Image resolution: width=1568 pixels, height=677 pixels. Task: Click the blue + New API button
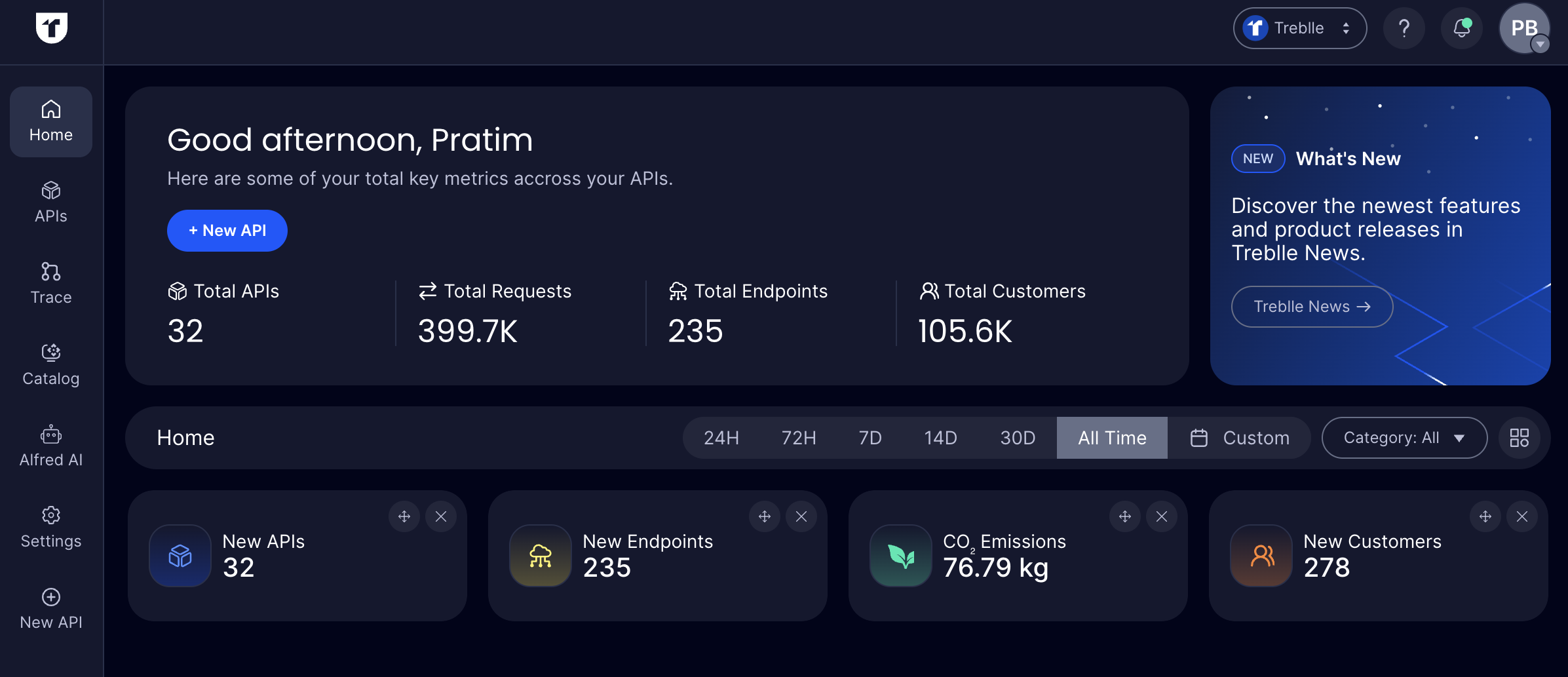pos(227,231)
